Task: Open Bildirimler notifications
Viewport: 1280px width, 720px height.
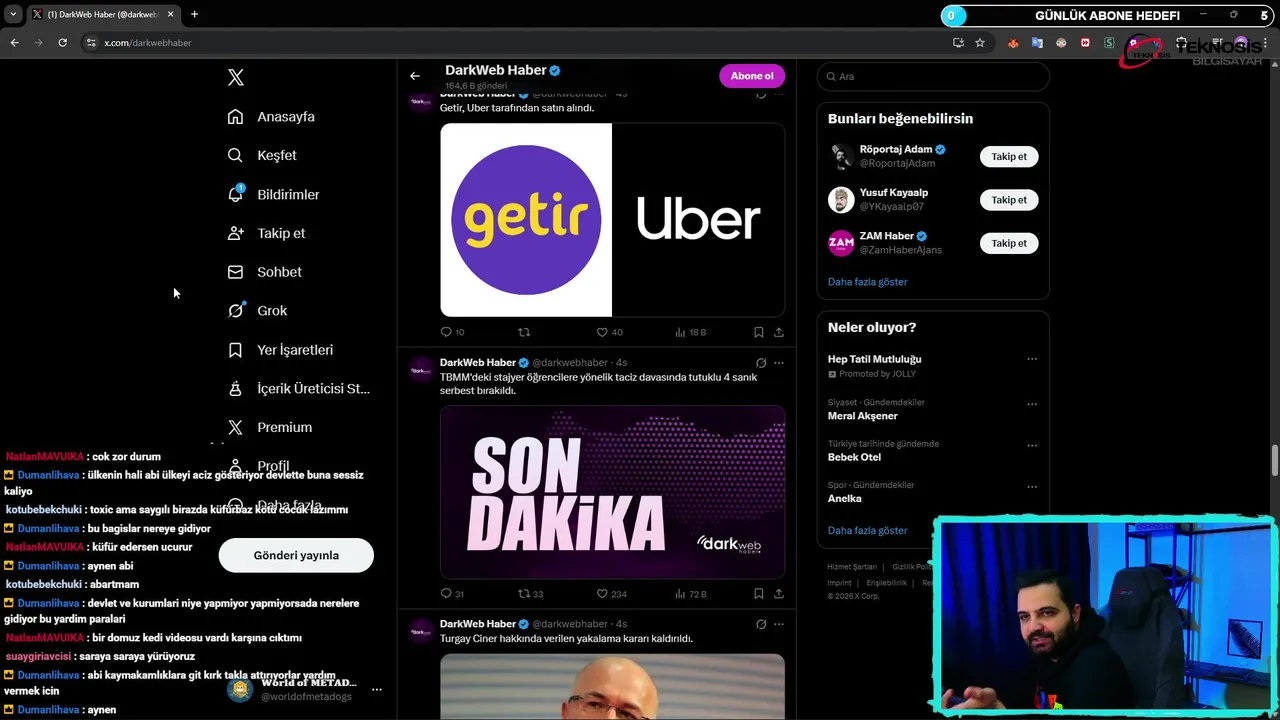Action: click(x=273, y=194)
